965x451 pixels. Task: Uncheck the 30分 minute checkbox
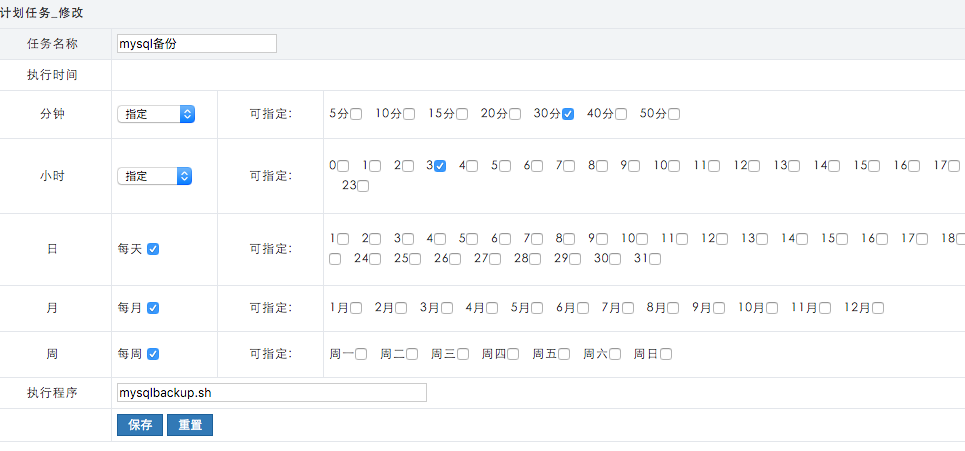[567, 114]
